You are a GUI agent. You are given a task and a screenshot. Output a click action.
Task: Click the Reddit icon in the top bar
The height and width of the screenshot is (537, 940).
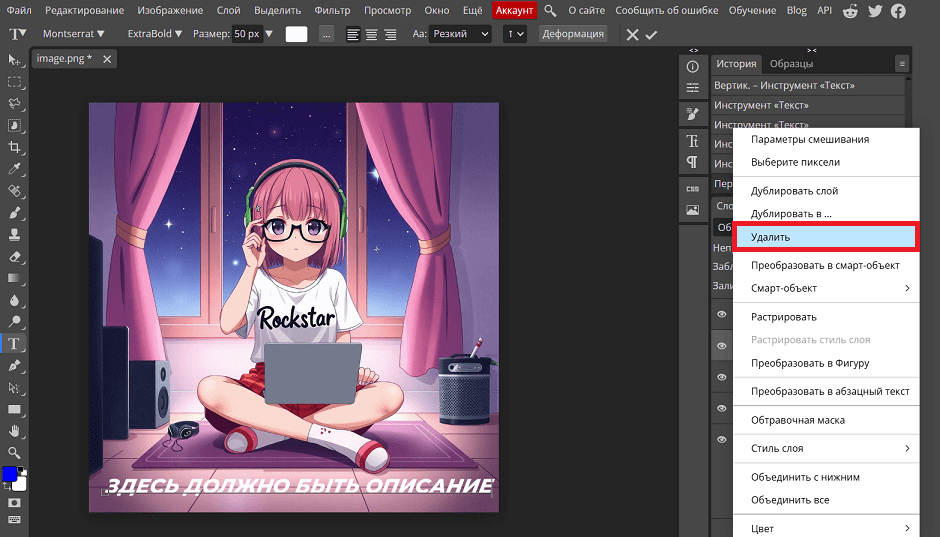point(850,10)
